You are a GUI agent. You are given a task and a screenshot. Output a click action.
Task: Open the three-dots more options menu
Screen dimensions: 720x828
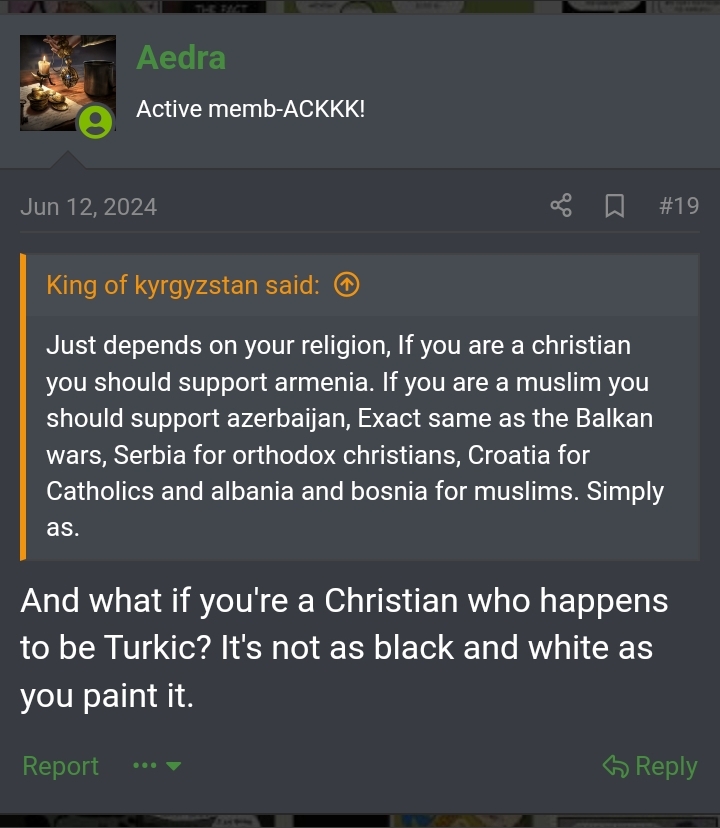tap(144, 767)
